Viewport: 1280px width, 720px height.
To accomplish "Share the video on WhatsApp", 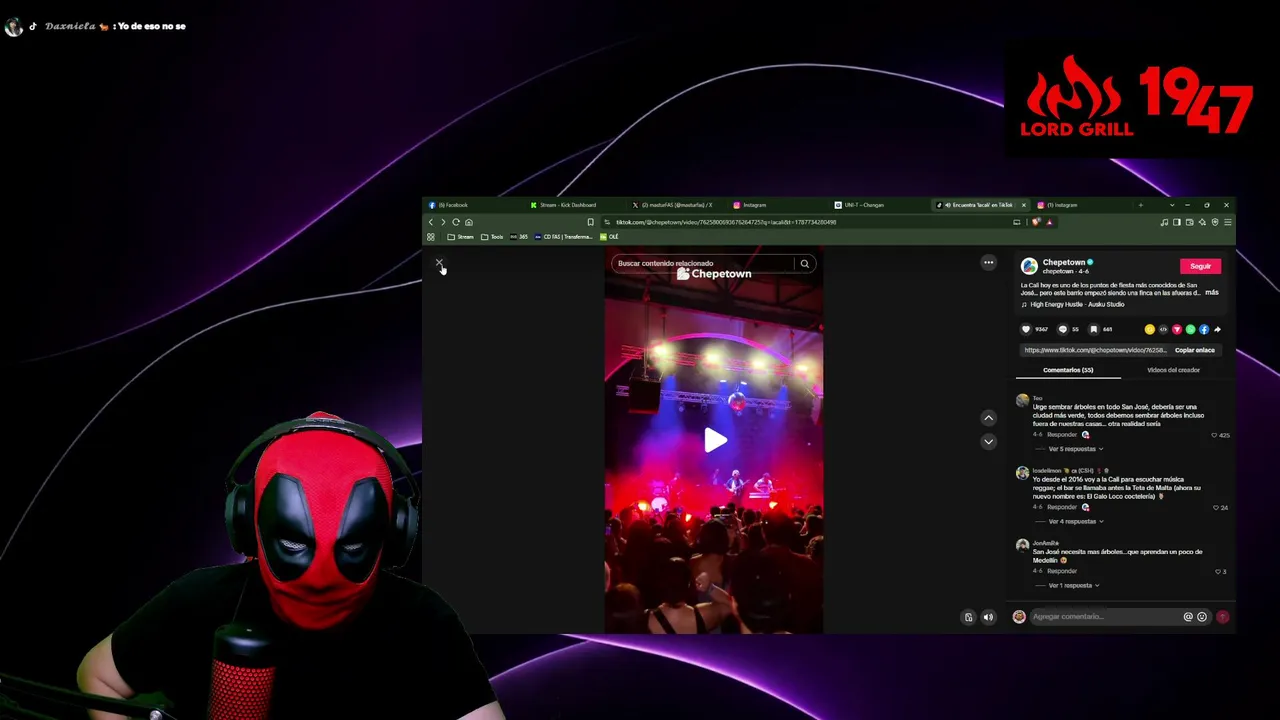I will coord(1190,329).
